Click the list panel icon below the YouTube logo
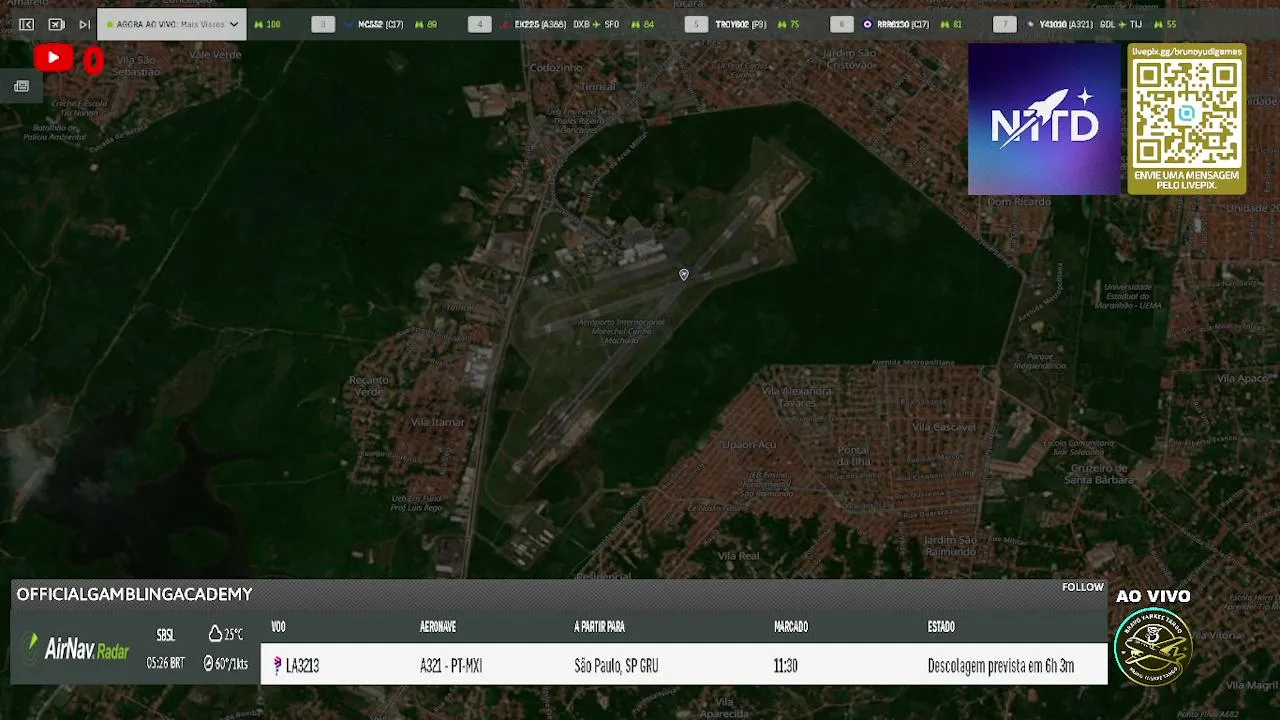 (x=21, y=87)
